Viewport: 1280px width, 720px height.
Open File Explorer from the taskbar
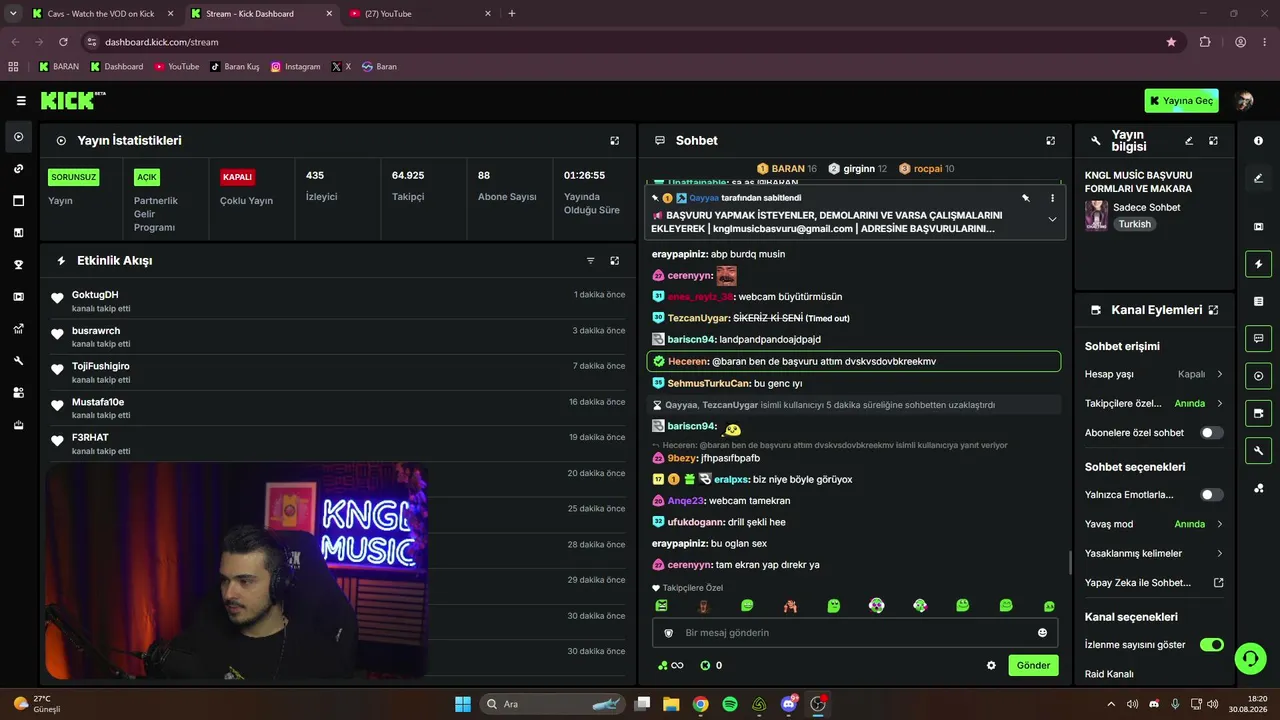(671, 704)
